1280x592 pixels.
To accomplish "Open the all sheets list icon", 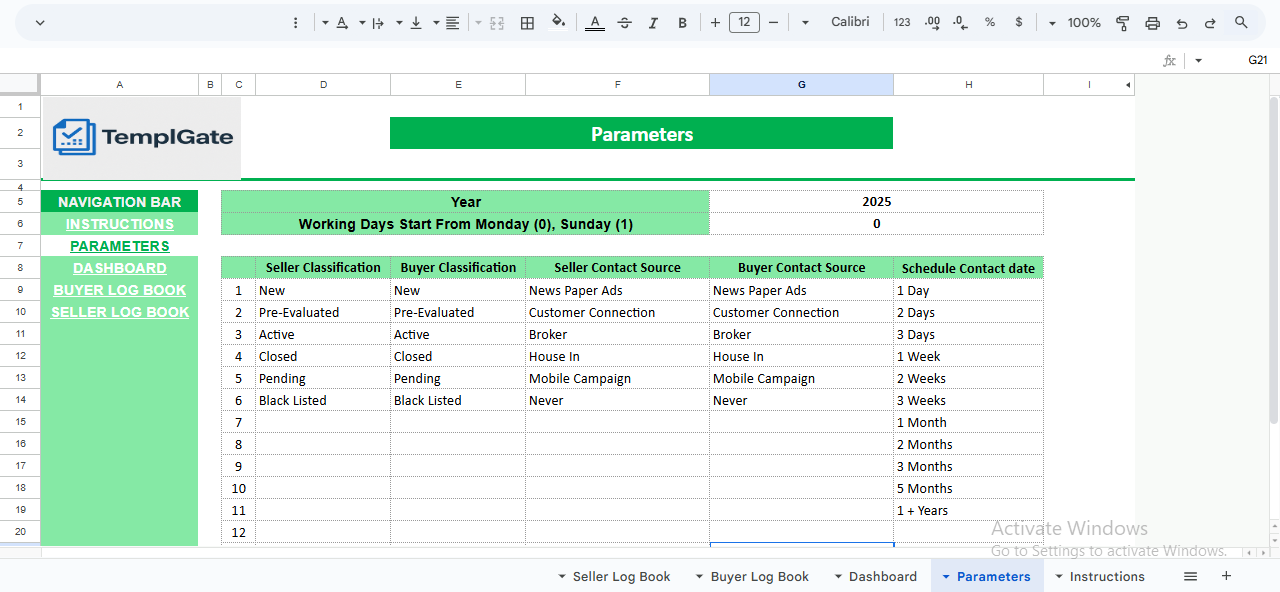I will tap(1190, 576).
